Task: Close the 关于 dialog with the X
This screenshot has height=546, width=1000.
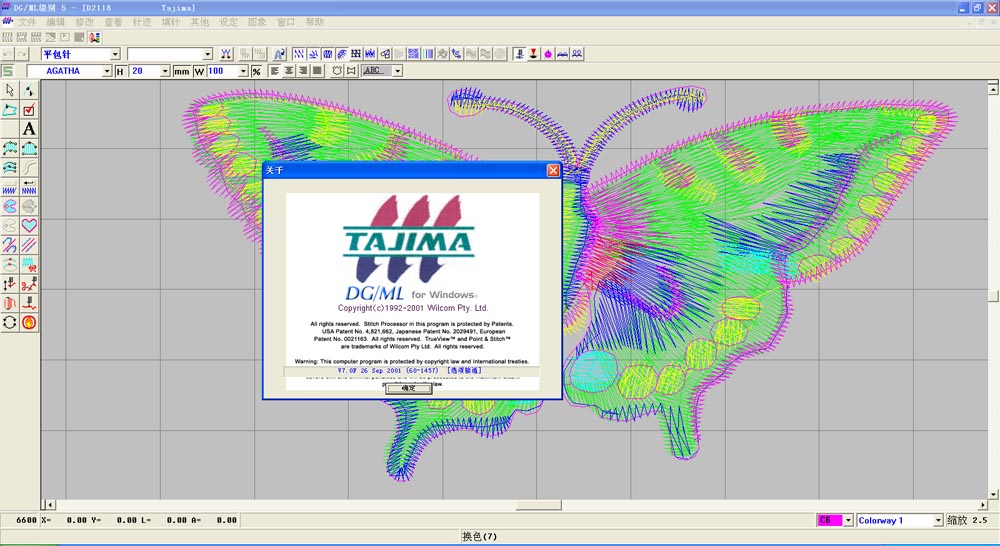Action: pyautogui.click(x=553, y=170)
